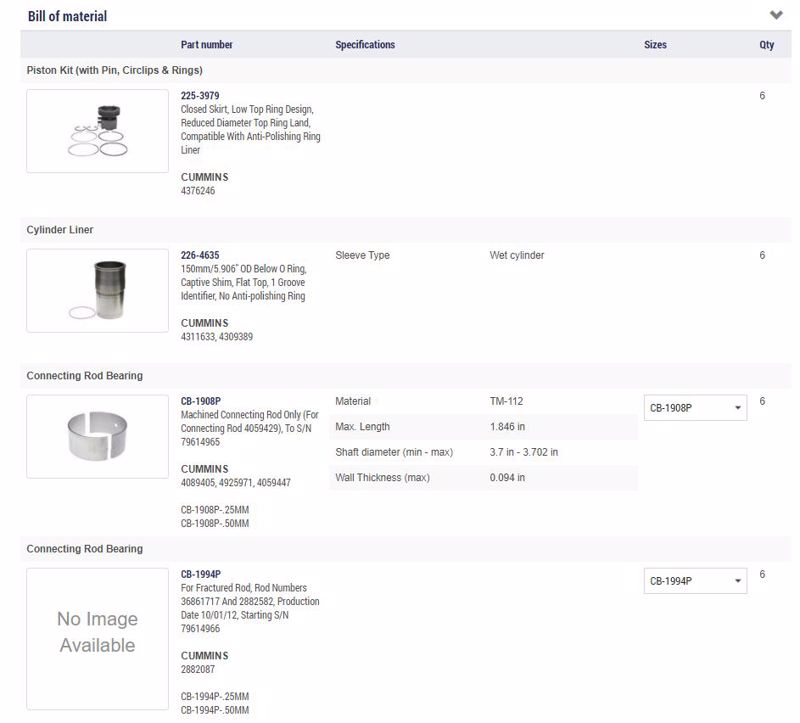Viewport: 800px width, 723px height.
Task: Click the CB-1994P fractured rod description
Action: 250,608
